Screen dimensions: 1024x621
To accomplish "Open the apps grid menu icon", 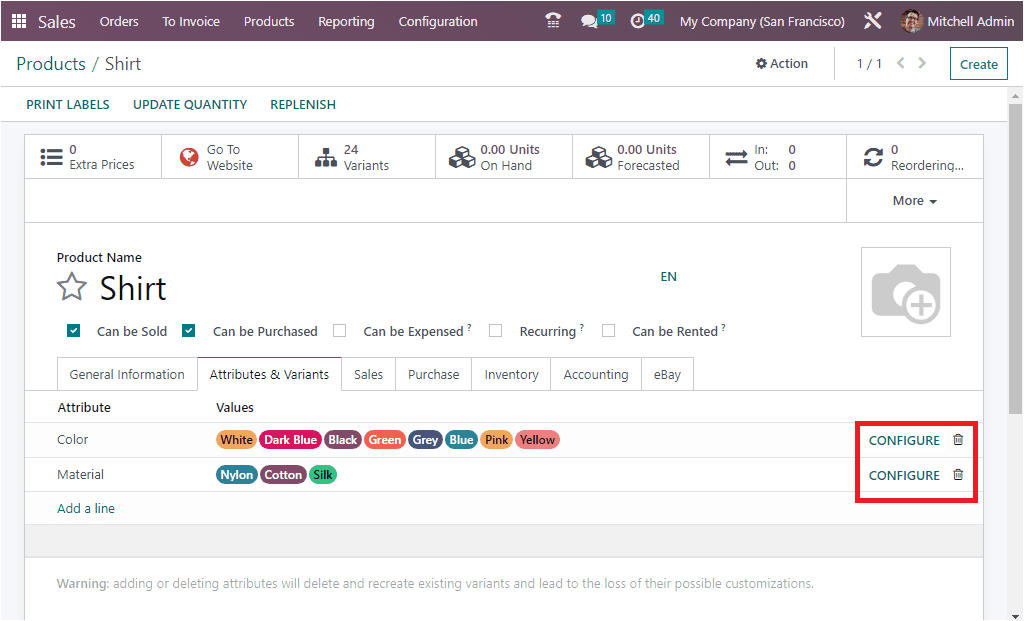I will 19,21.
